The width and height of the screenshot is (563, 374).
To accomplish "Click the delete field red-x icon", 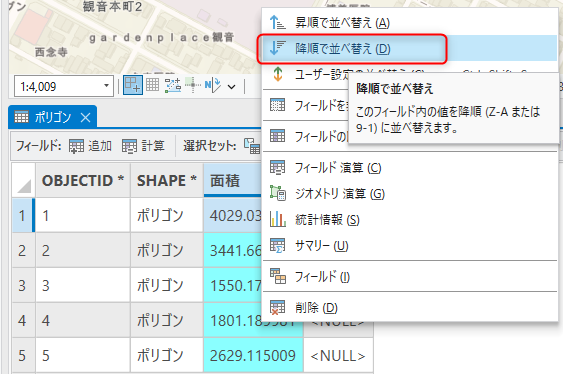I will click(x=277, y=308).
